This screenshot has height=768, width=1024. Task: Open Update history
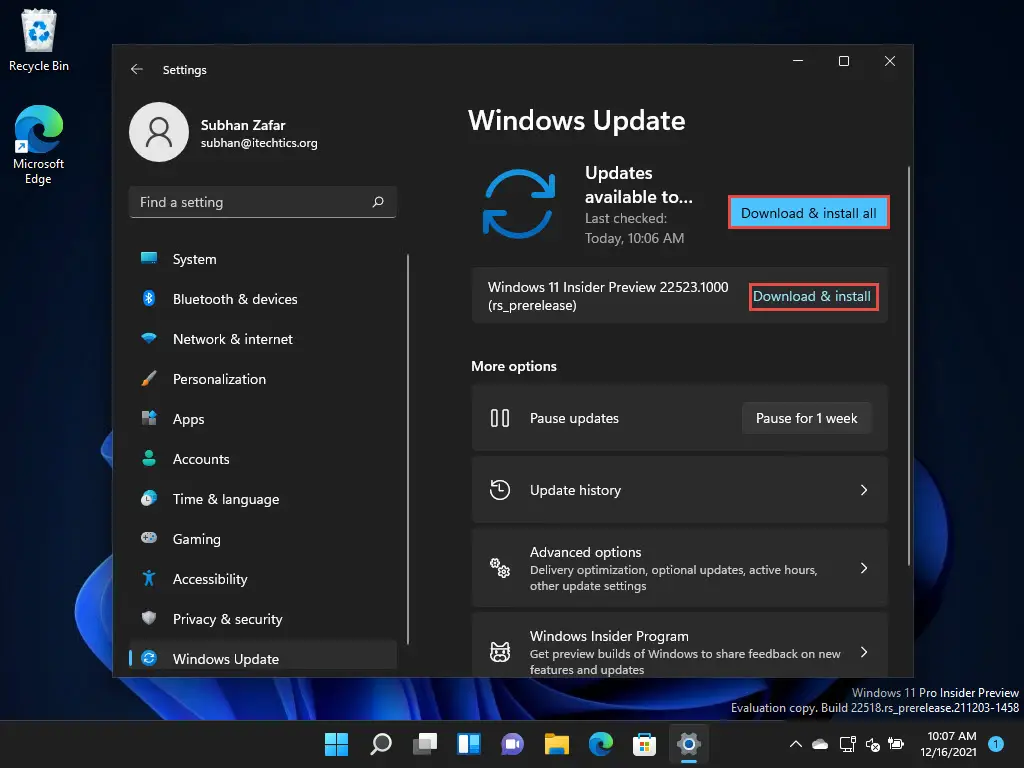(679, 490)
